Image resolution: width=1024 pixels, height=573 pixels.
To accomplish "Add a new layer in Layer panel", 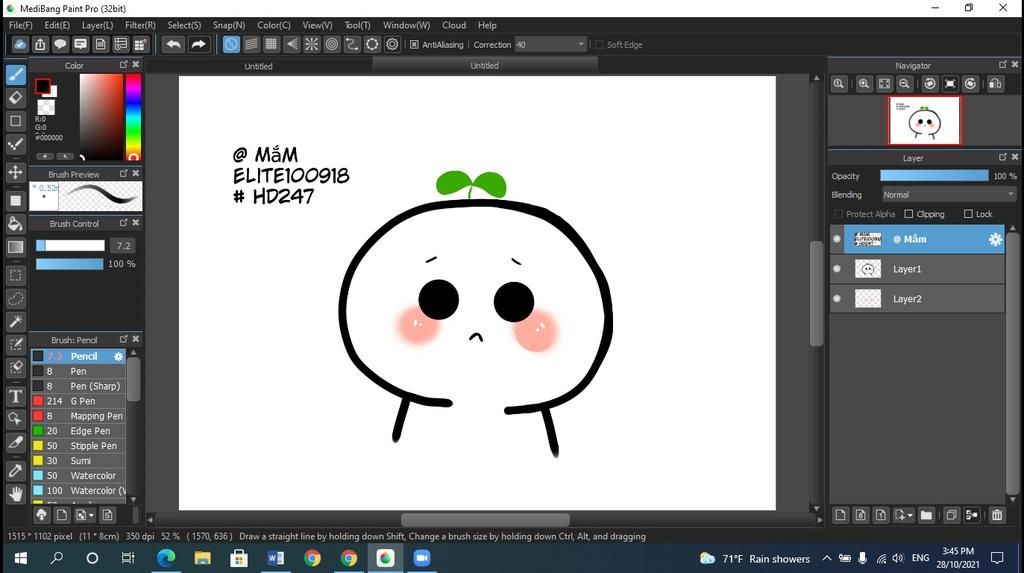I will (x=840, y=515).
